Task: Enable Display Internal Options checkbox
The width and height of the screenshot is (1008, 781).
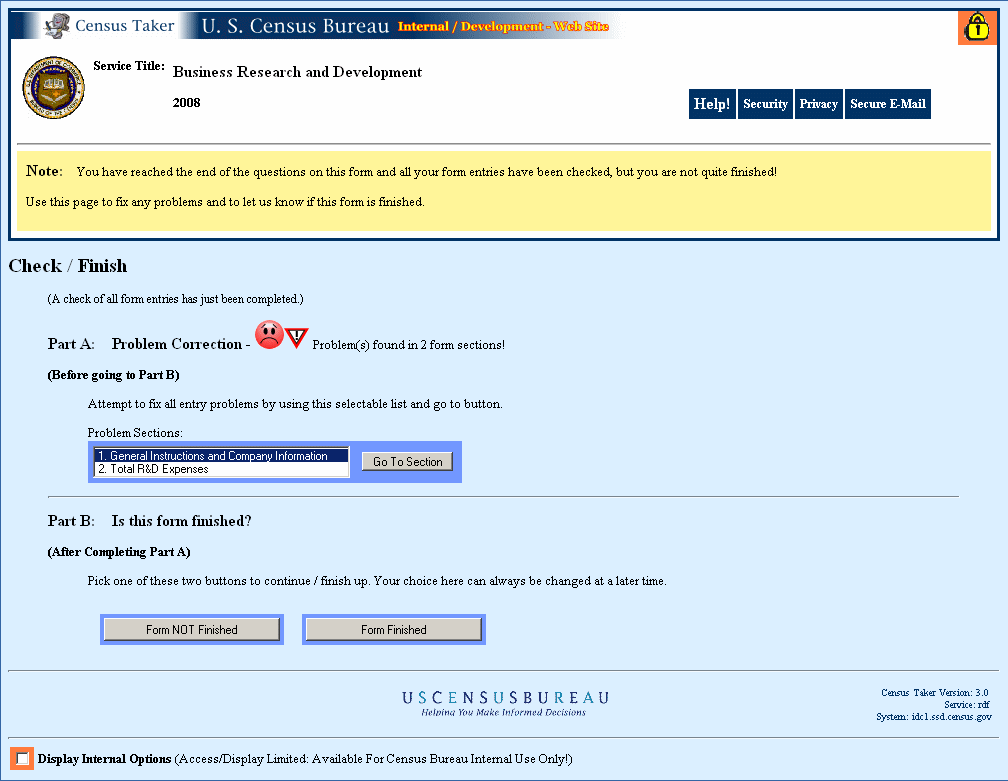Action: 22,759
